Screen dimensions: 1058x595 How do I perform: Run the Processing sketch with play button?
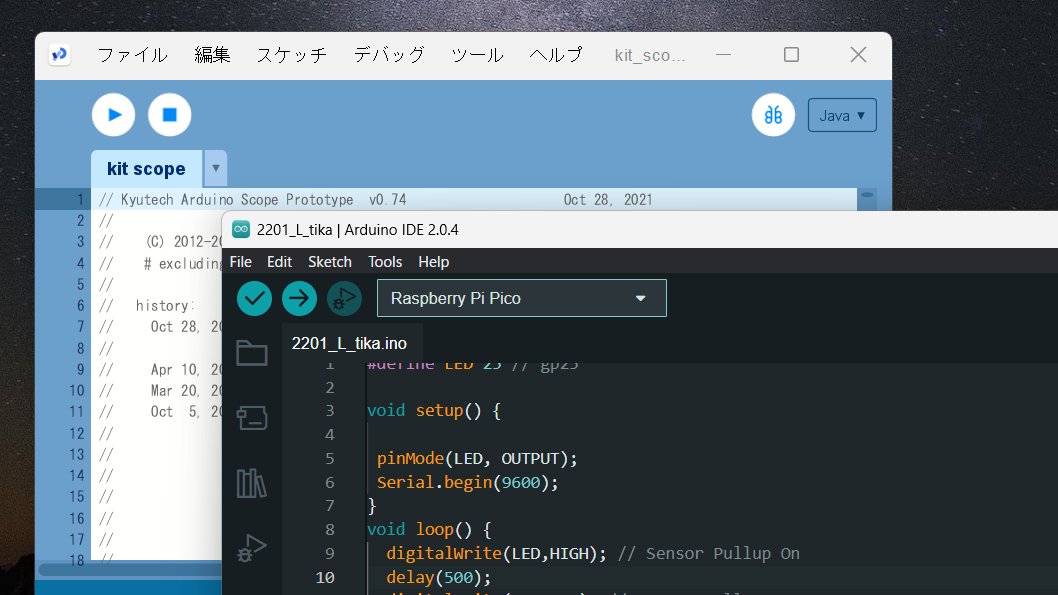(x=113, y=115)
